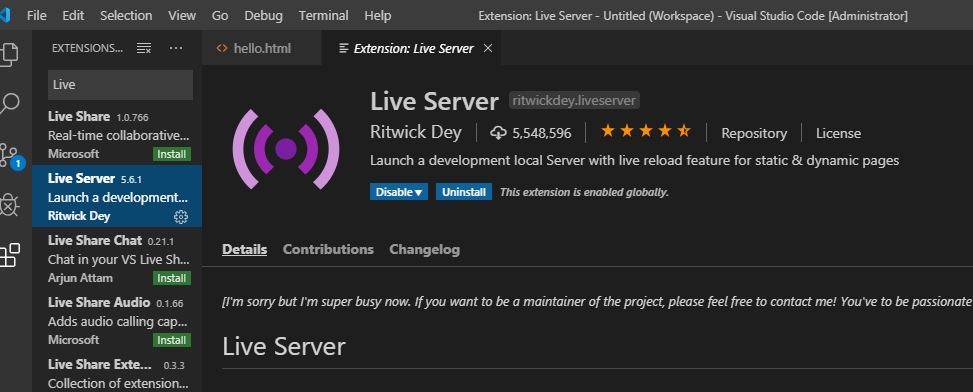Open the Edit menu
This screenshot has height=392, width=973.
click(x=73, y=16)
